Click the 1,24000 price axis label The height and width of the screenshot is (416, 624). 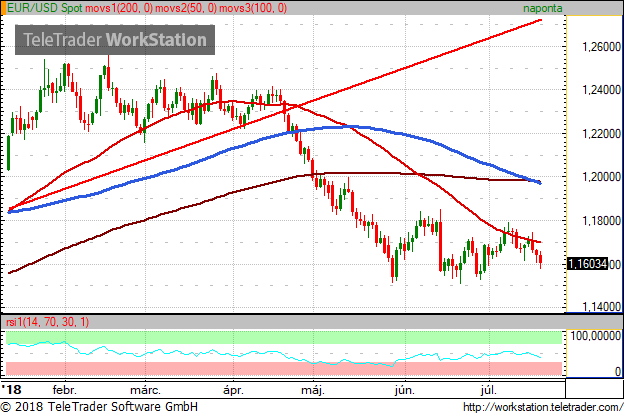(601, 90)
